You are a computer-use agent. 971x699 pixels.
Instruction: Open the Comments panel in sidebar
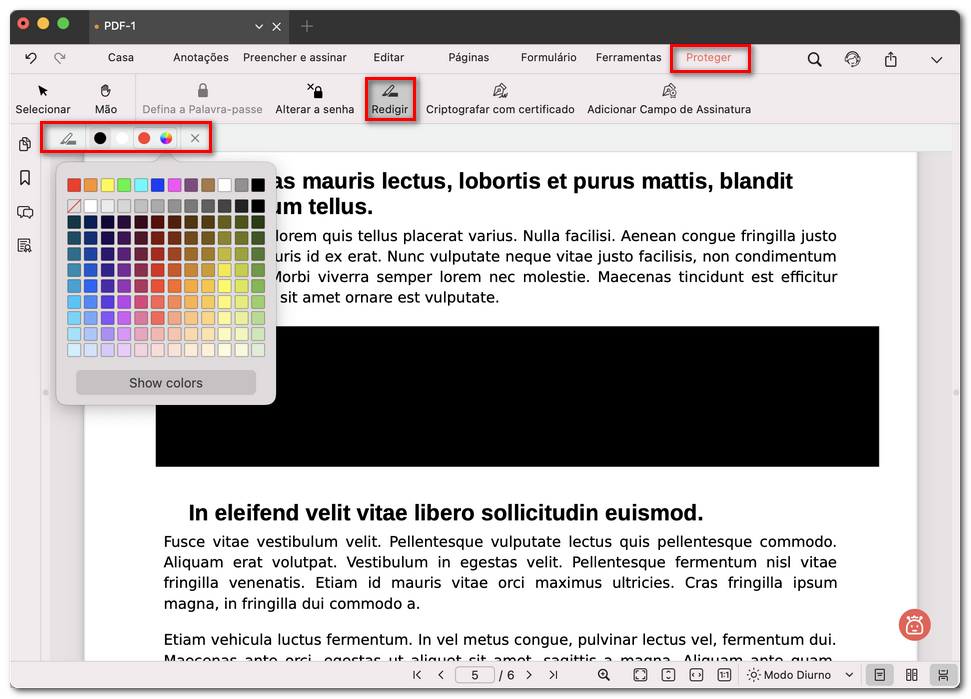[x=22, y=212]
